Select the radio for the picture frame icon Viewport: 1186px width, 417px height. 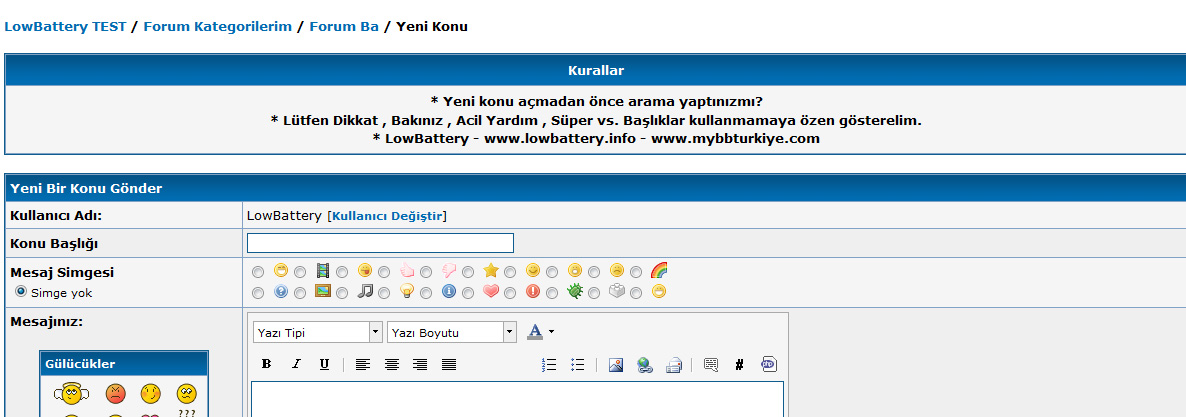point(300,292)
